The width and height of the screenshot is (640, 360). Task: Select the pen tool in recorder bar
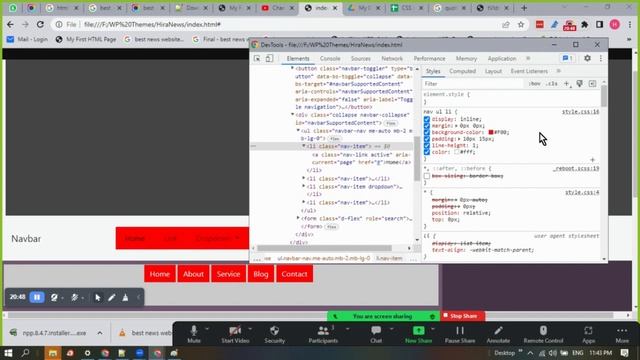point(111,298)
